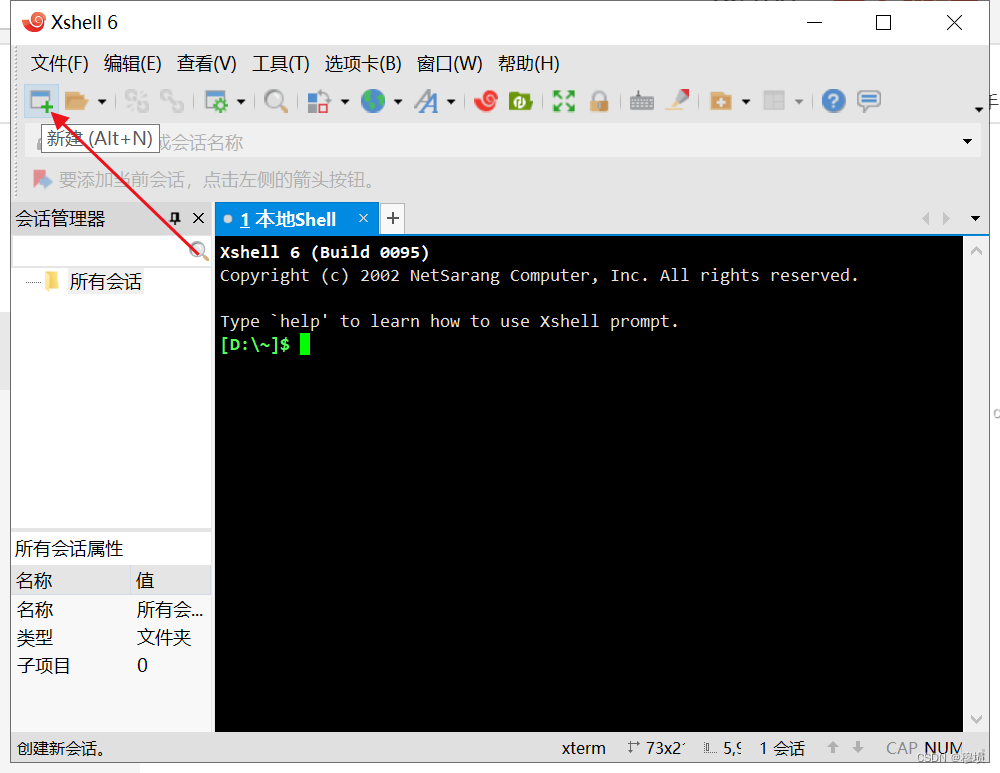Open the 选项卡(B) menu
The width and height of the screenshot is (1000, 773).
pyautogui.click(x=363, y=64)
